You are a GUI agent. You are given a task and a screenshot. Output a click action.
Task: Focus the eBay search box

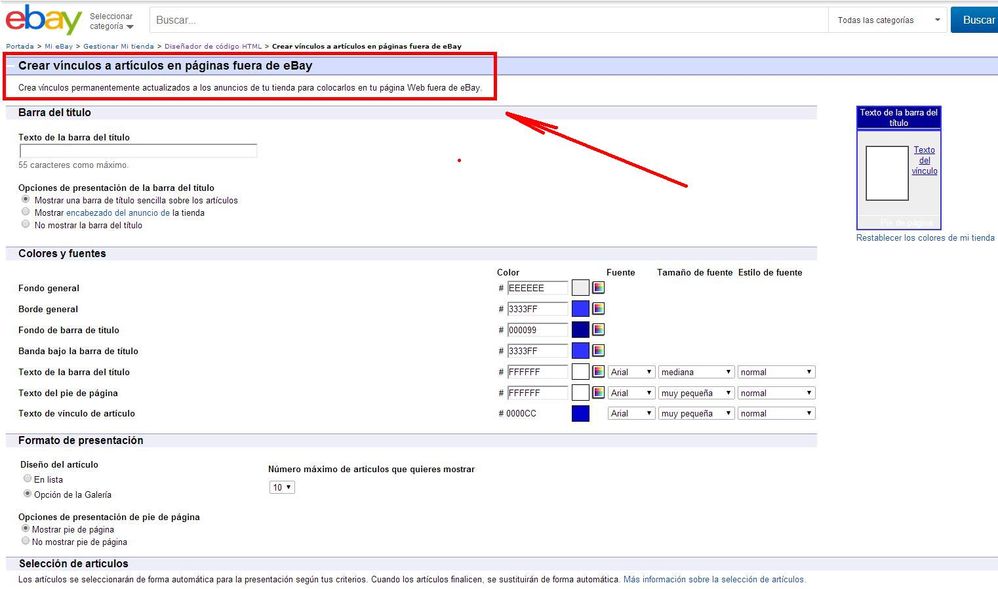489,20
